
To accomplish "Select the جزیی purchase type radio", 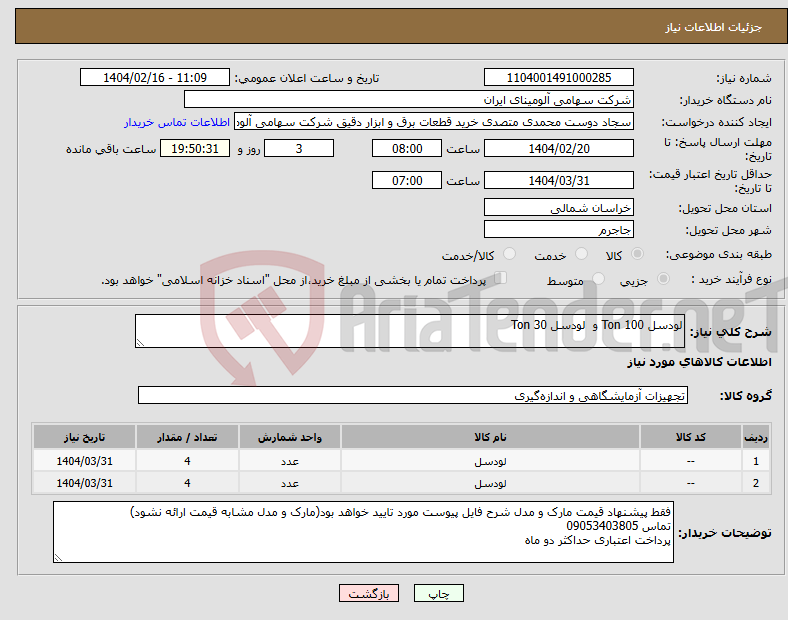I will click(663, 278).
